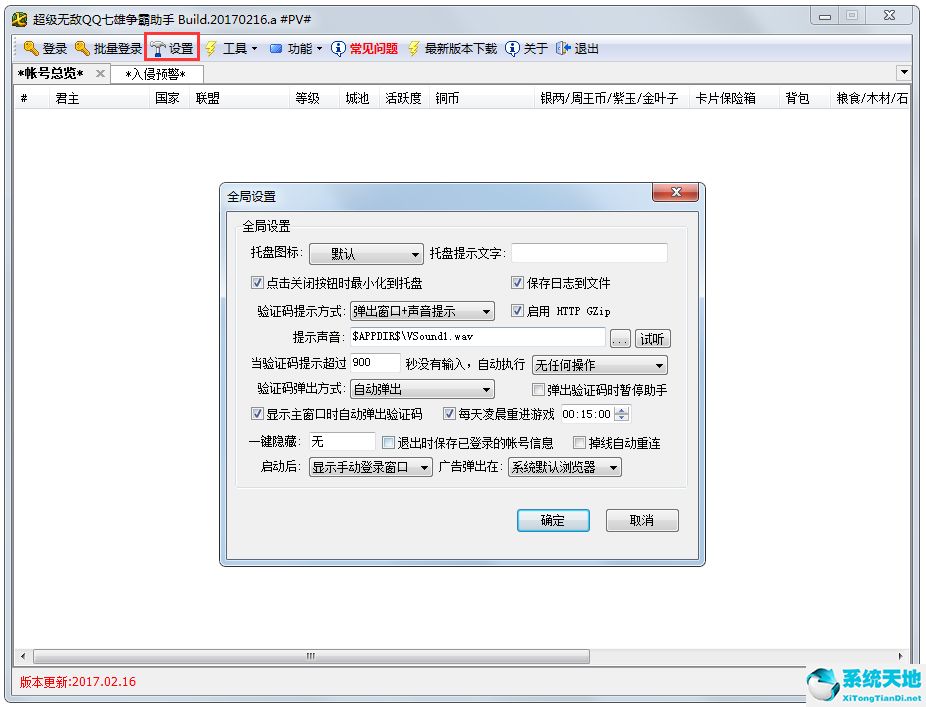
Task: Click the 批量登录 key icon
Action: pos(81,48)
